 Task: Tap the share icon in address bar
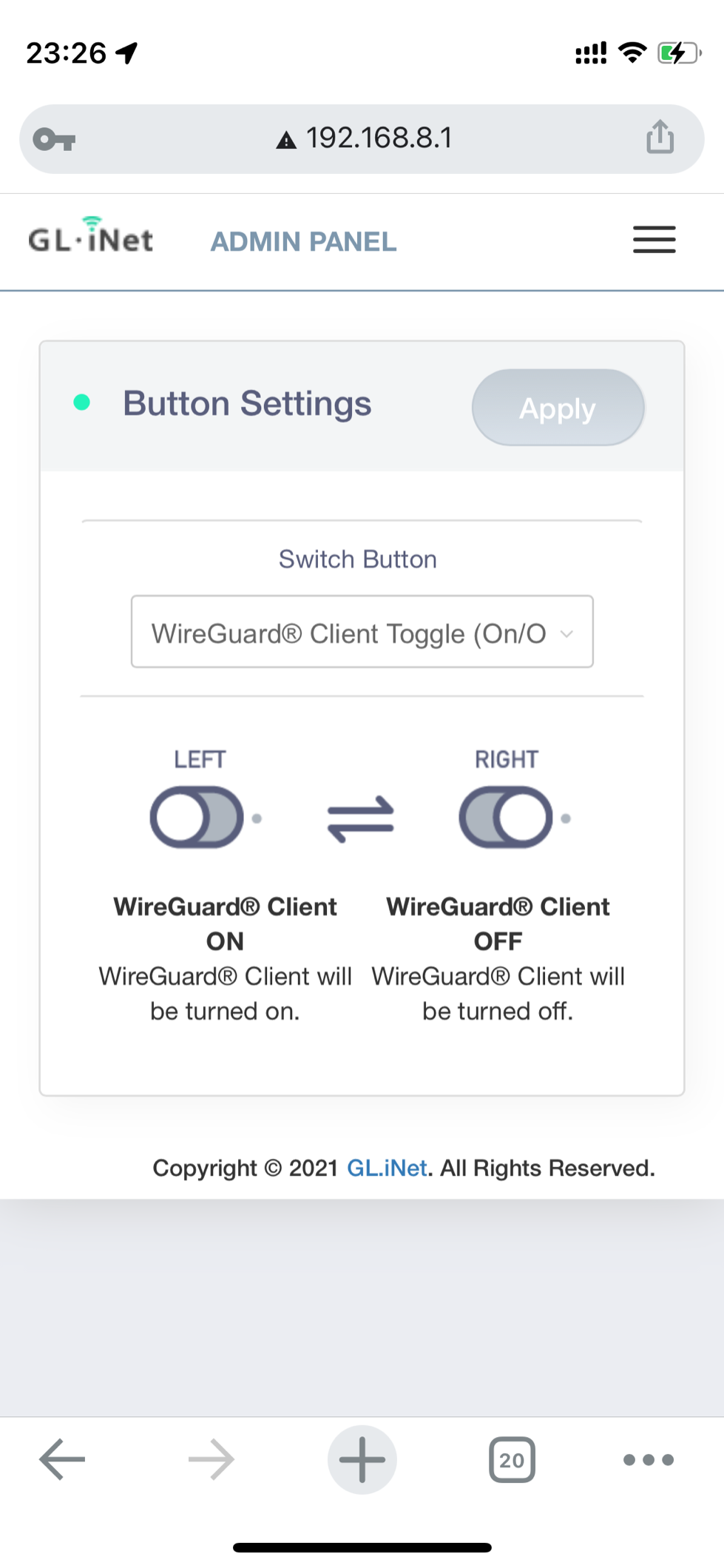click(660, 138)
